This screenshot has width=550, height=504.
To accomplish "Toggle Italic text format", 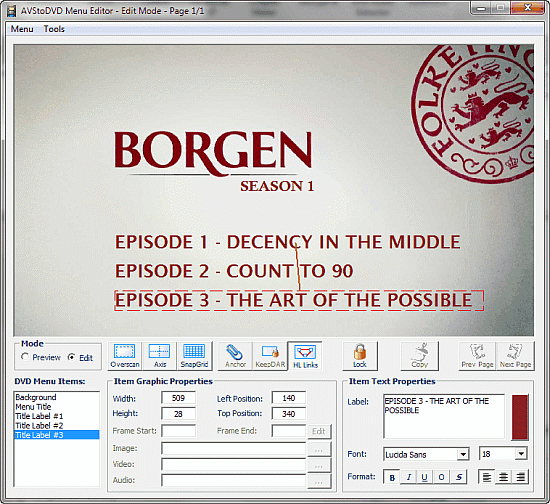I will coord(408,477).
